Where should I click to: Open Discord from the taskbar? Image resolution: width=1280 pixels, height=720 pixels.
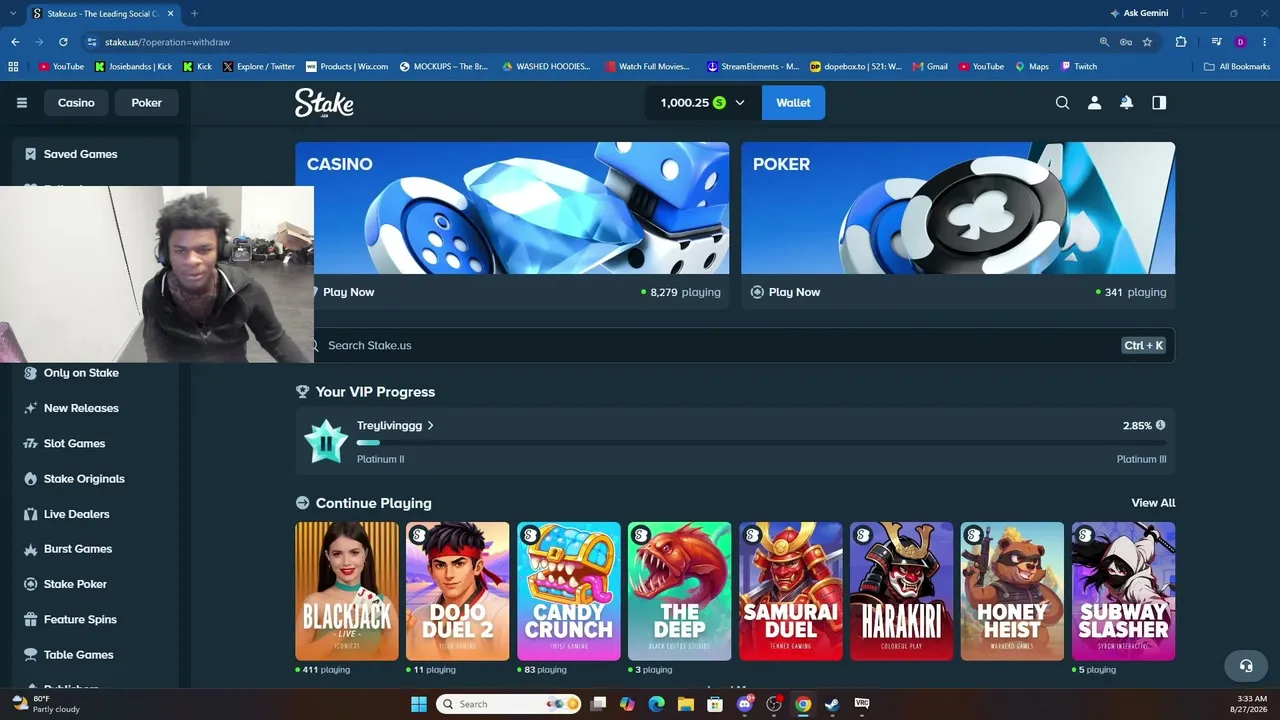coord(744,704)
